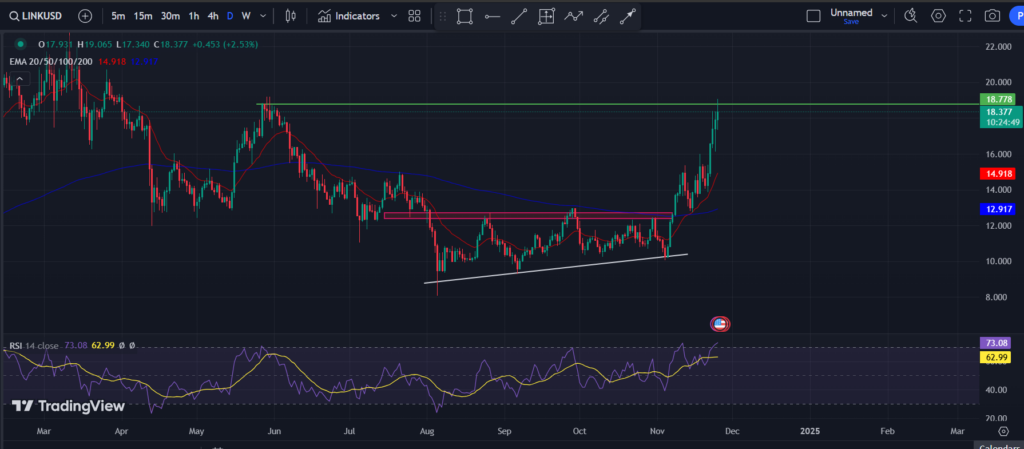The width and height of the screenshot is (1024, 449).
Task: Click the blue Save link
Action: [x=851, y=22]
